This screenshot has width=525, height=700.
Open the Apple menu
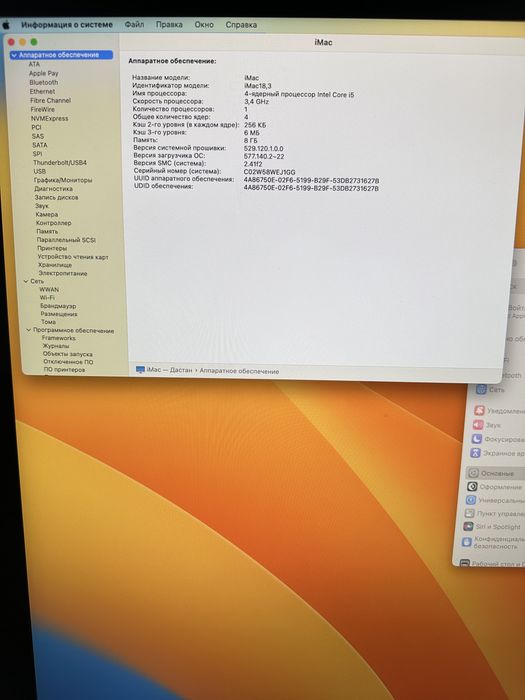coord(6,25)
